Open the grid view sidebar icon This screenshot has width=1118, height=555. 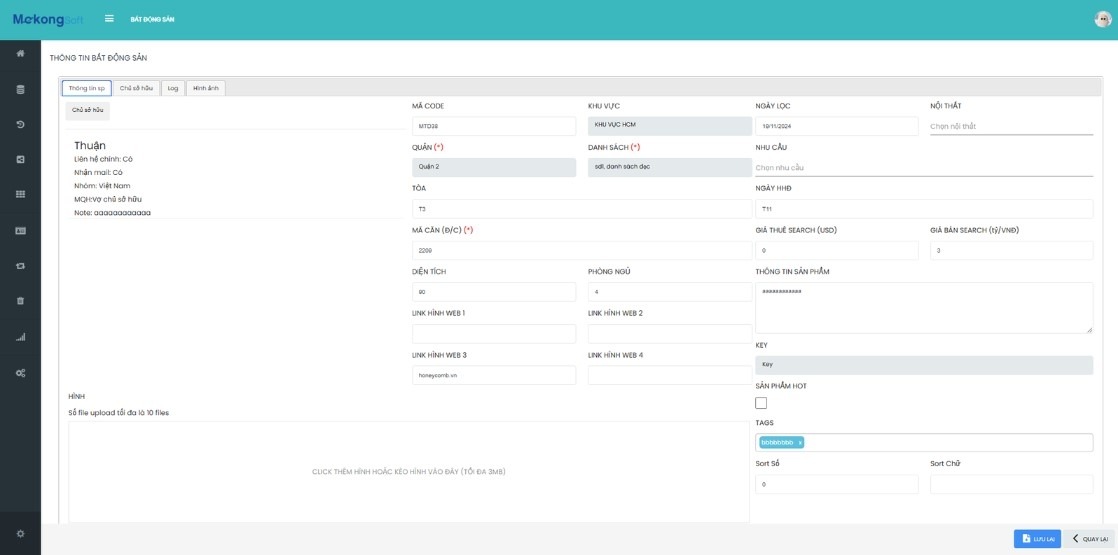pyautogui.click(x=20, y=194)
